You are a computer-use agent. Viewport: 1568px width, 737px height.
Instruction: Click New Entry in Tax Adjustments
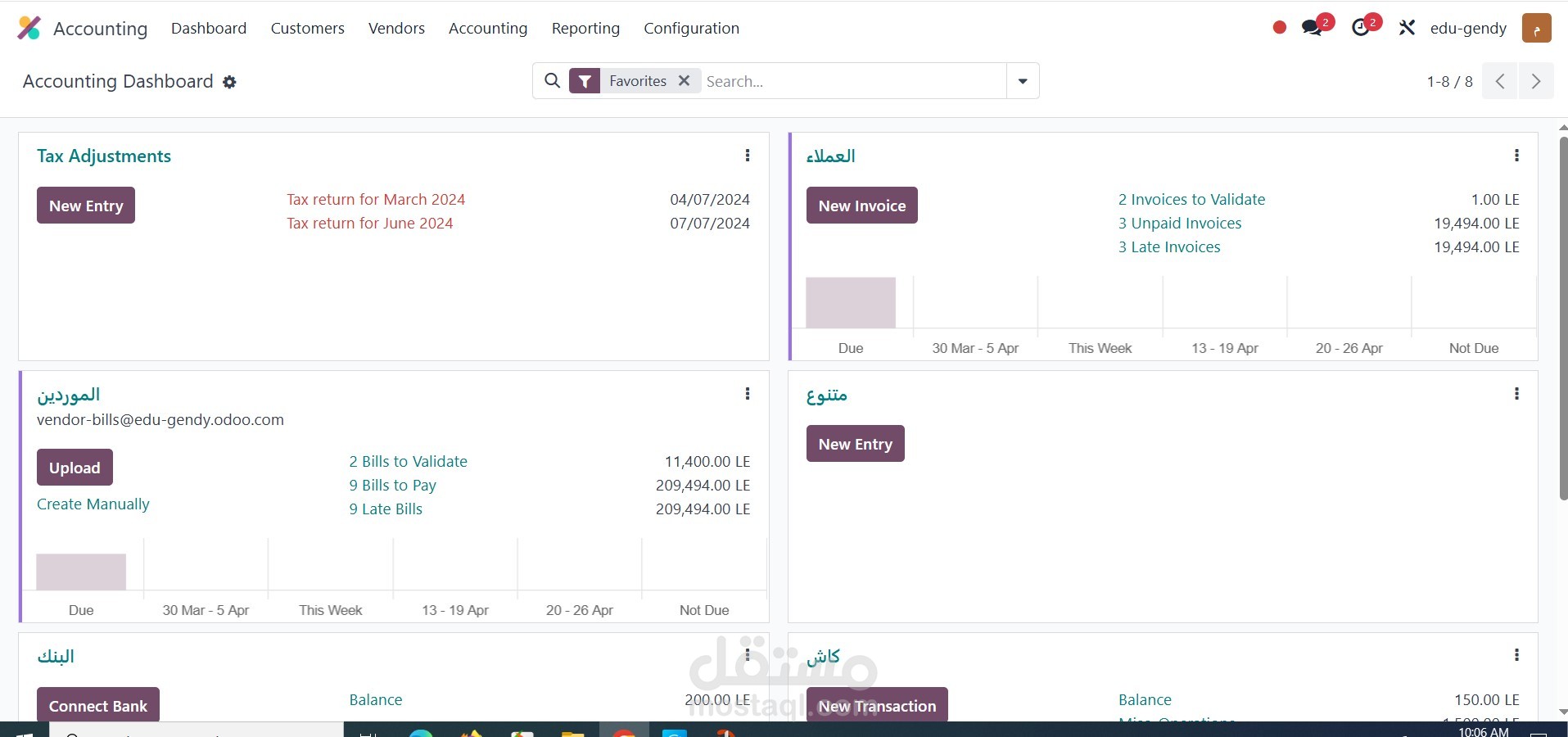click(86, 206)
